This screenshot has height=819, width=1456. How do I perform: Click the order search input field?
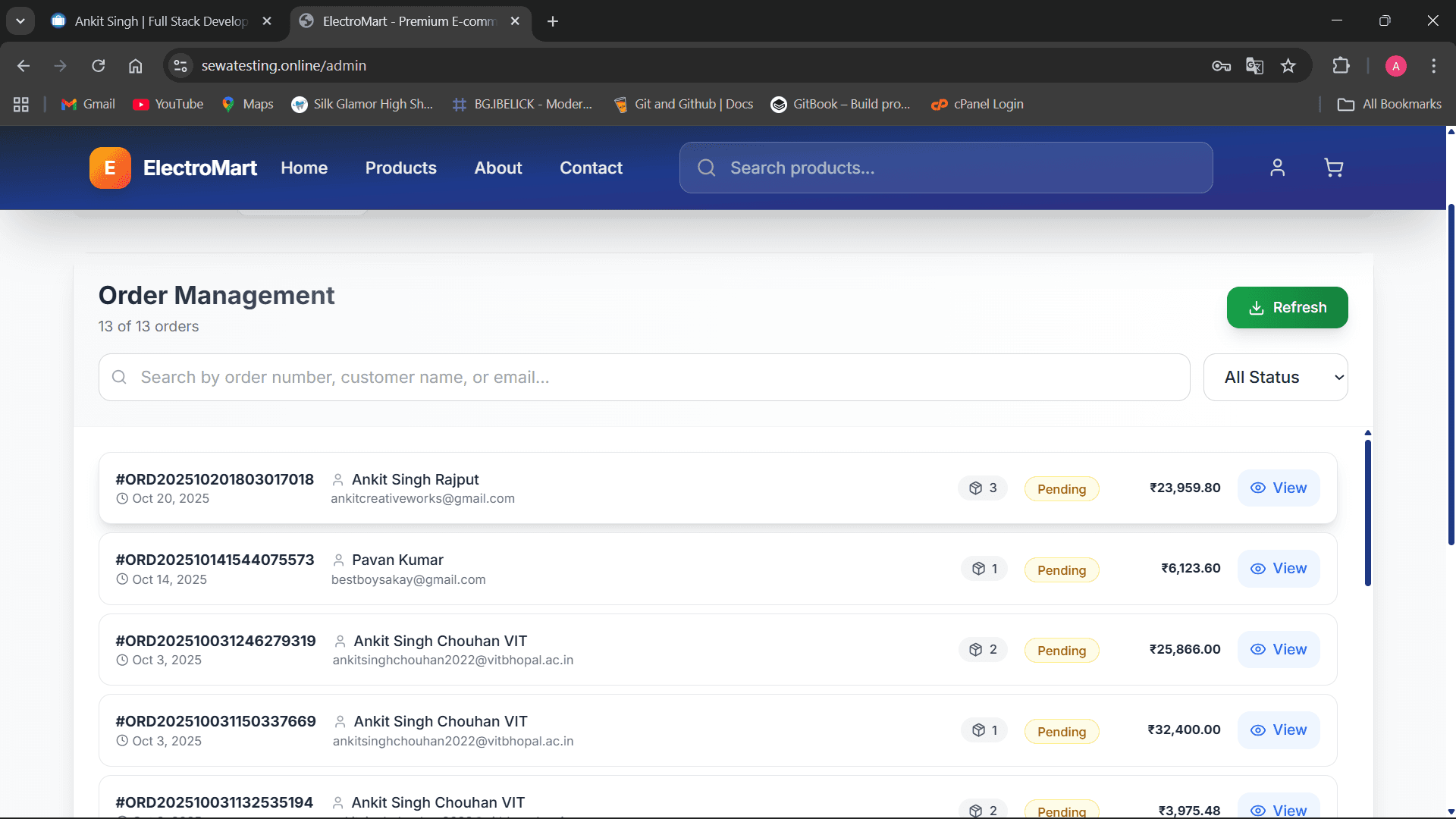click(x=645, y=377)
